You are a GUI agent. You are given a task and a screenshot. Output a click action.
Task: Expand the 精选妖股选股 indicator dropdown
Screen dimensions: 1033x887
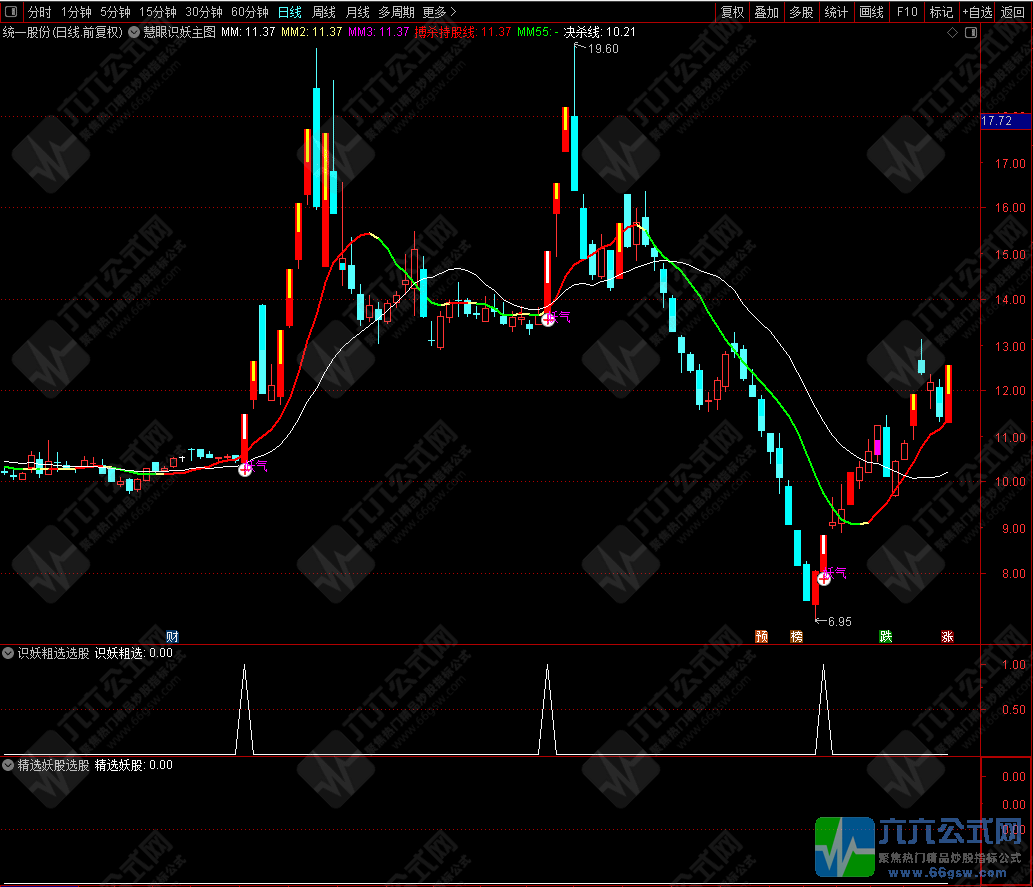[x=8, y=765]
